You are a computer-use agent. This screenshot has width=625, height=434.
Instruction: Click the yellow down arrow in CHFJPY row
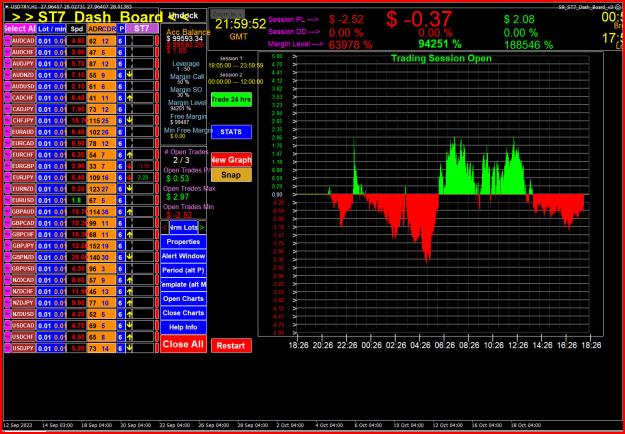(130, 120)
